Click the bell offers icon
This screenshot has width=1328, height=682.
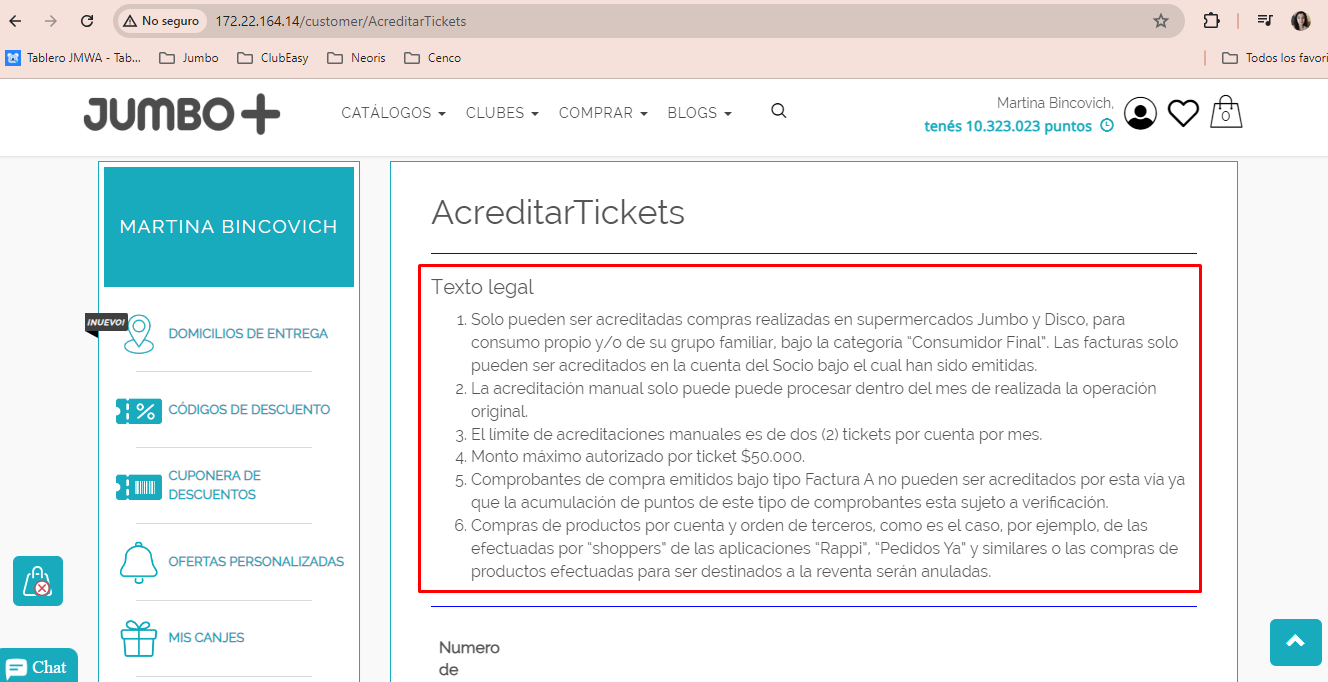point(138,562)
